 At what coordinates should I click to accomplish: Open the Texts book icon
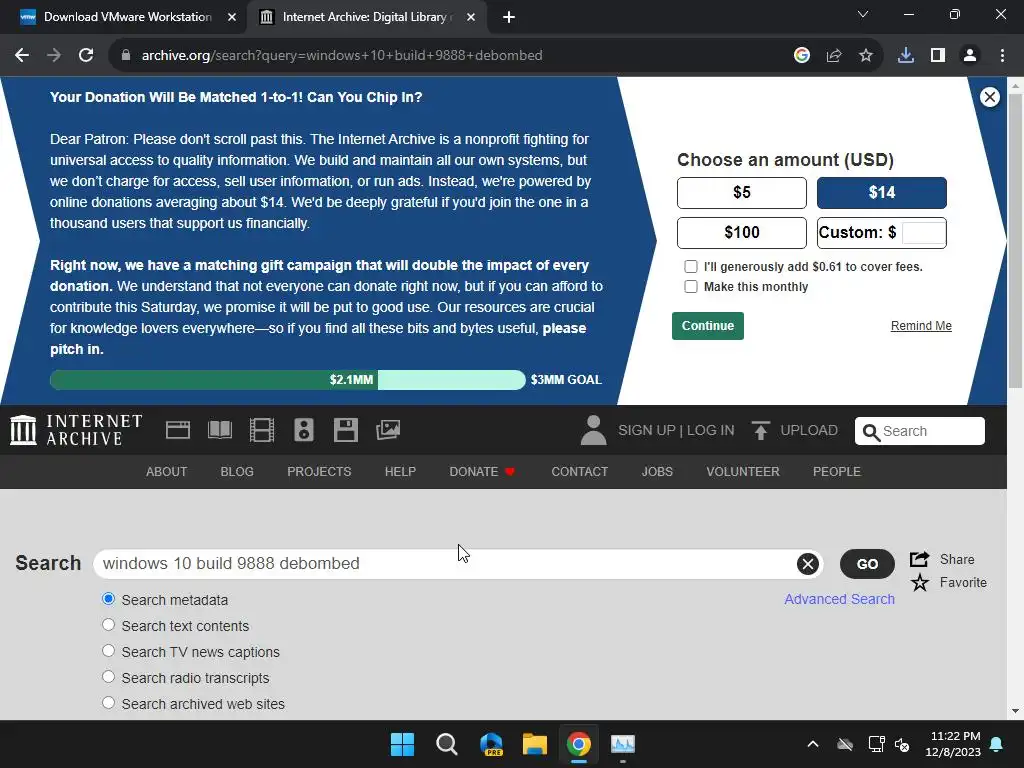pos(219,430)
